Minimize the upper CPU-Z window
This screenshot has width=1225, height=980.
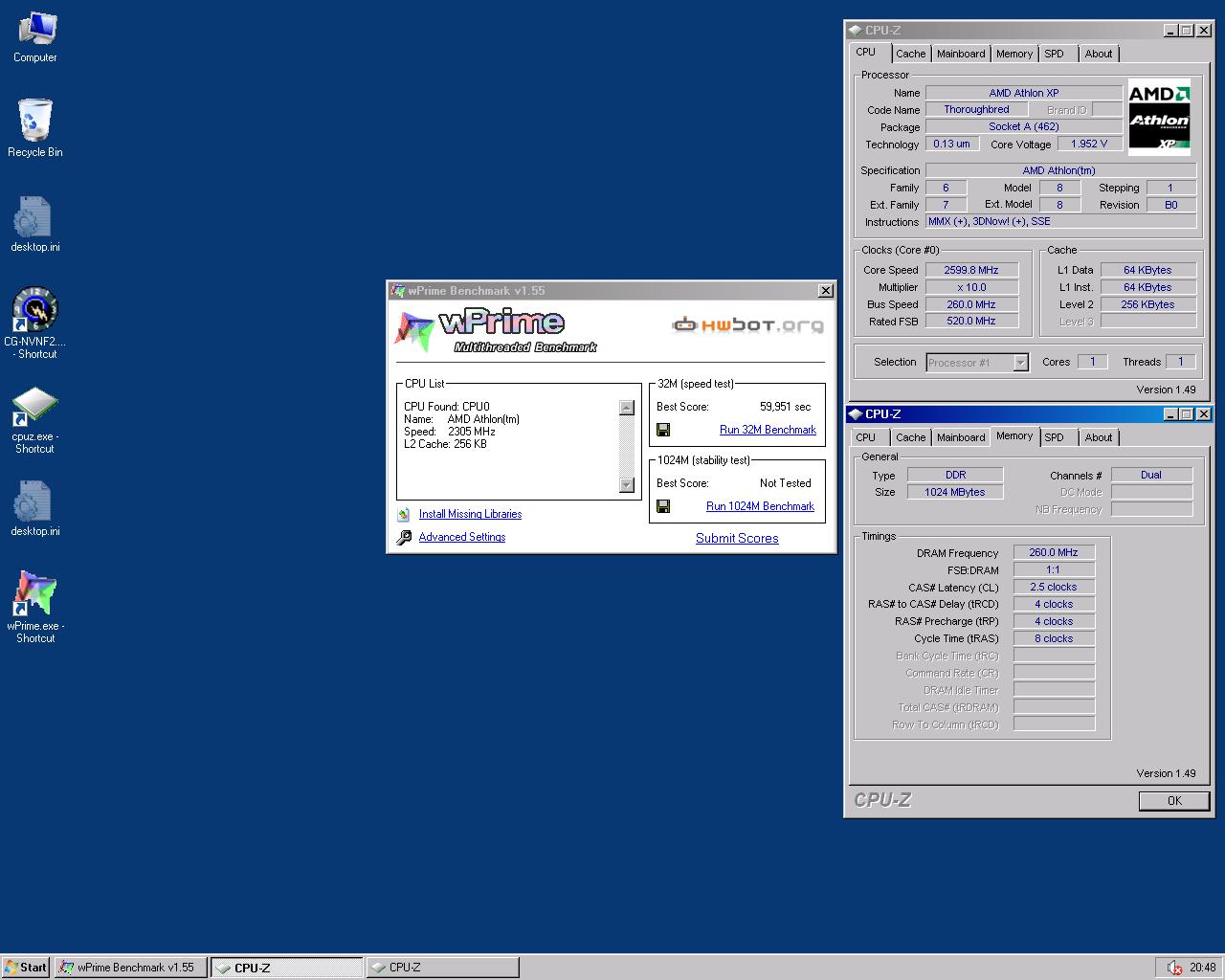[1170, 31]
